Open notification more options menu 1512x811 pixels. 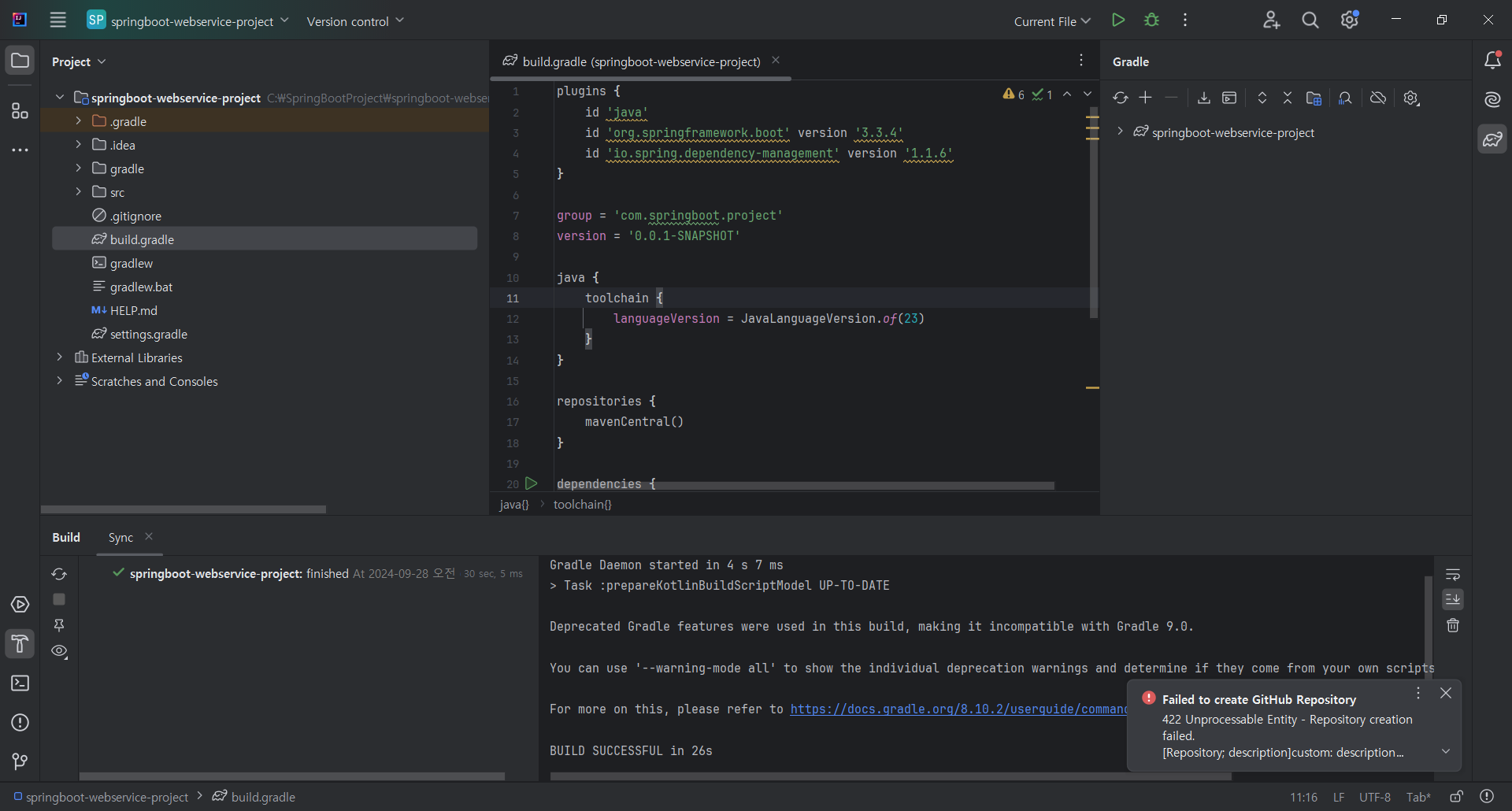point(1418,693)
